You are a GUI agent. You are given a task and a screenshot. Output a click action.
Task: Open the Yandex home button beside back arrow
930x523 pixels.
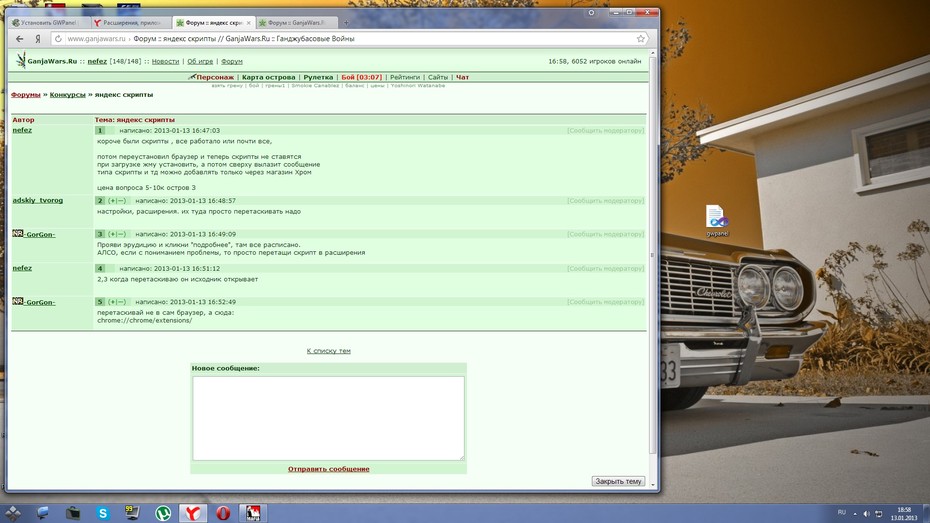click(38, 39)
